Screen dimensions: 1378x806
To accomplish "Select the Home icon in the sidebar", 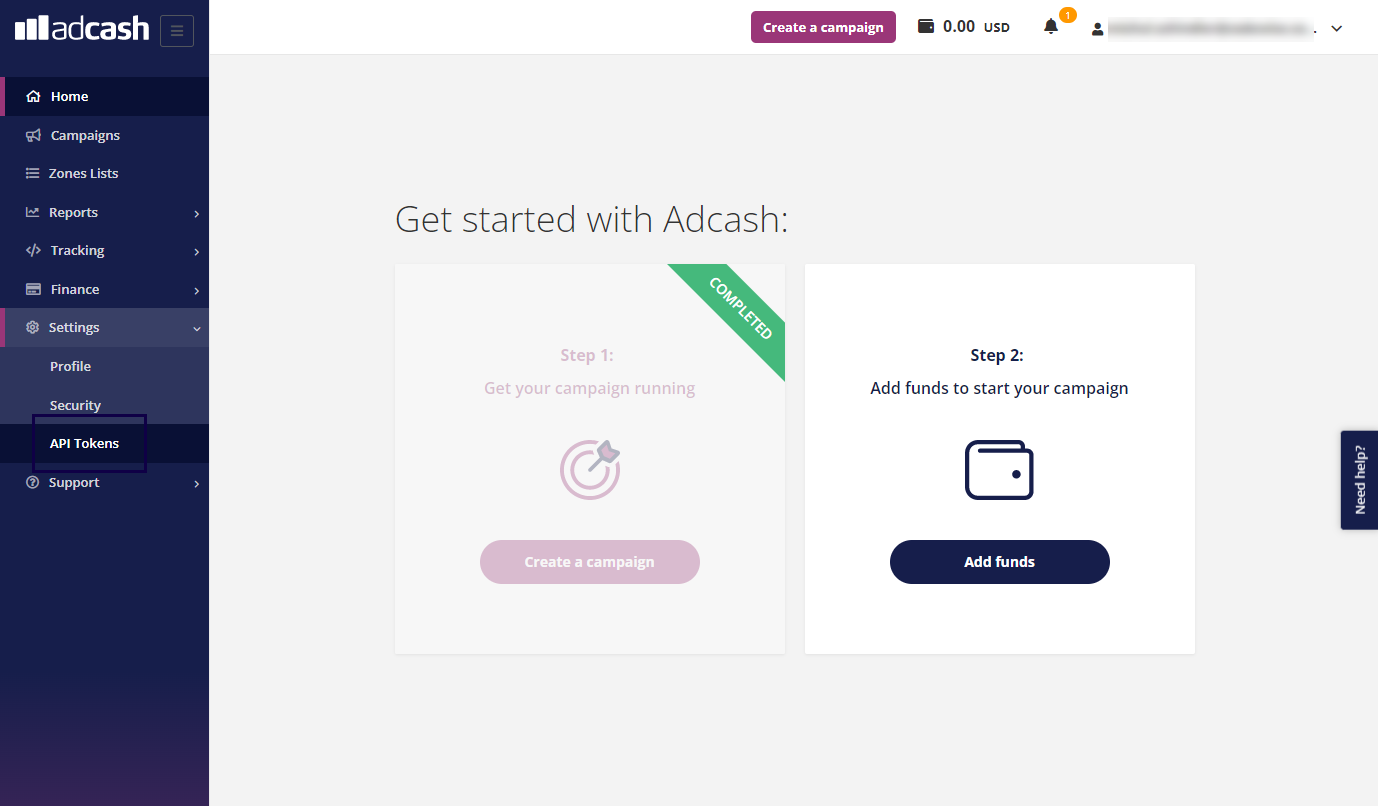I will (x=31, y=96).
